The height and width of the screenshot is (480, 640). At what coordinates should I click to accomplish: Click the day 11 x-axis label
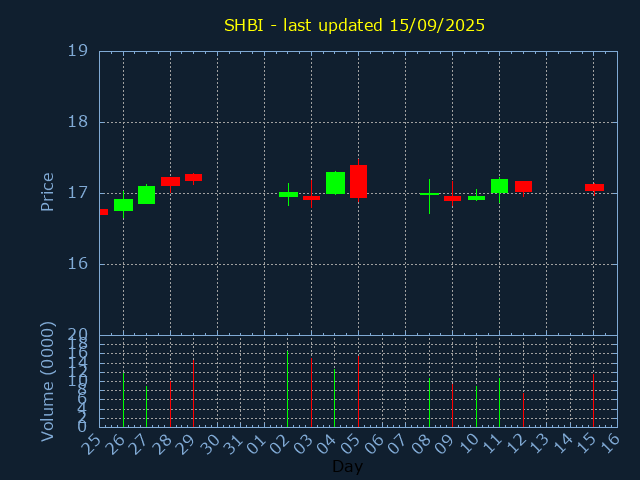[491, 444]
